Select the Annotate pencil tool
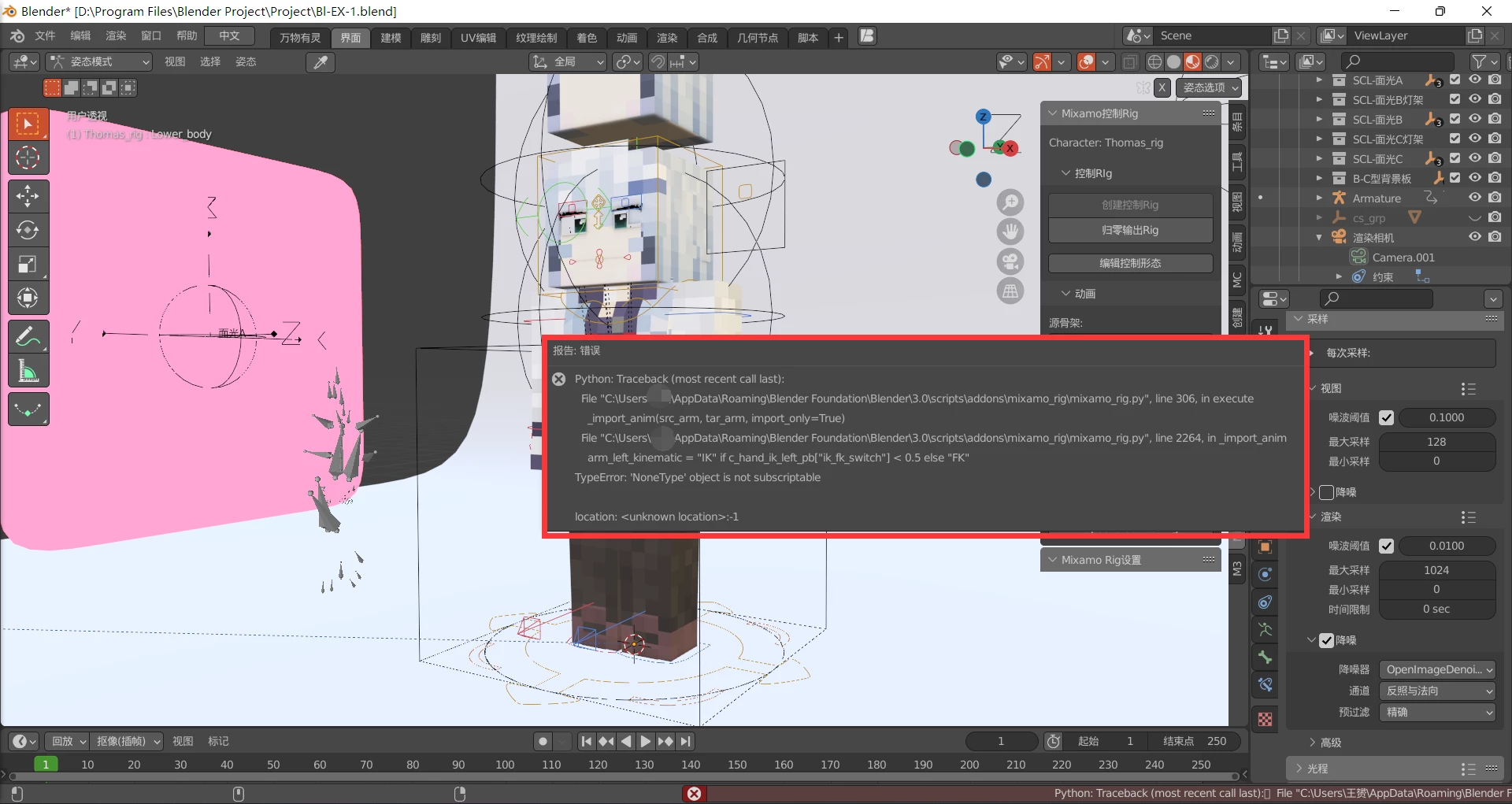The image size is (1512, 804). 28,336
